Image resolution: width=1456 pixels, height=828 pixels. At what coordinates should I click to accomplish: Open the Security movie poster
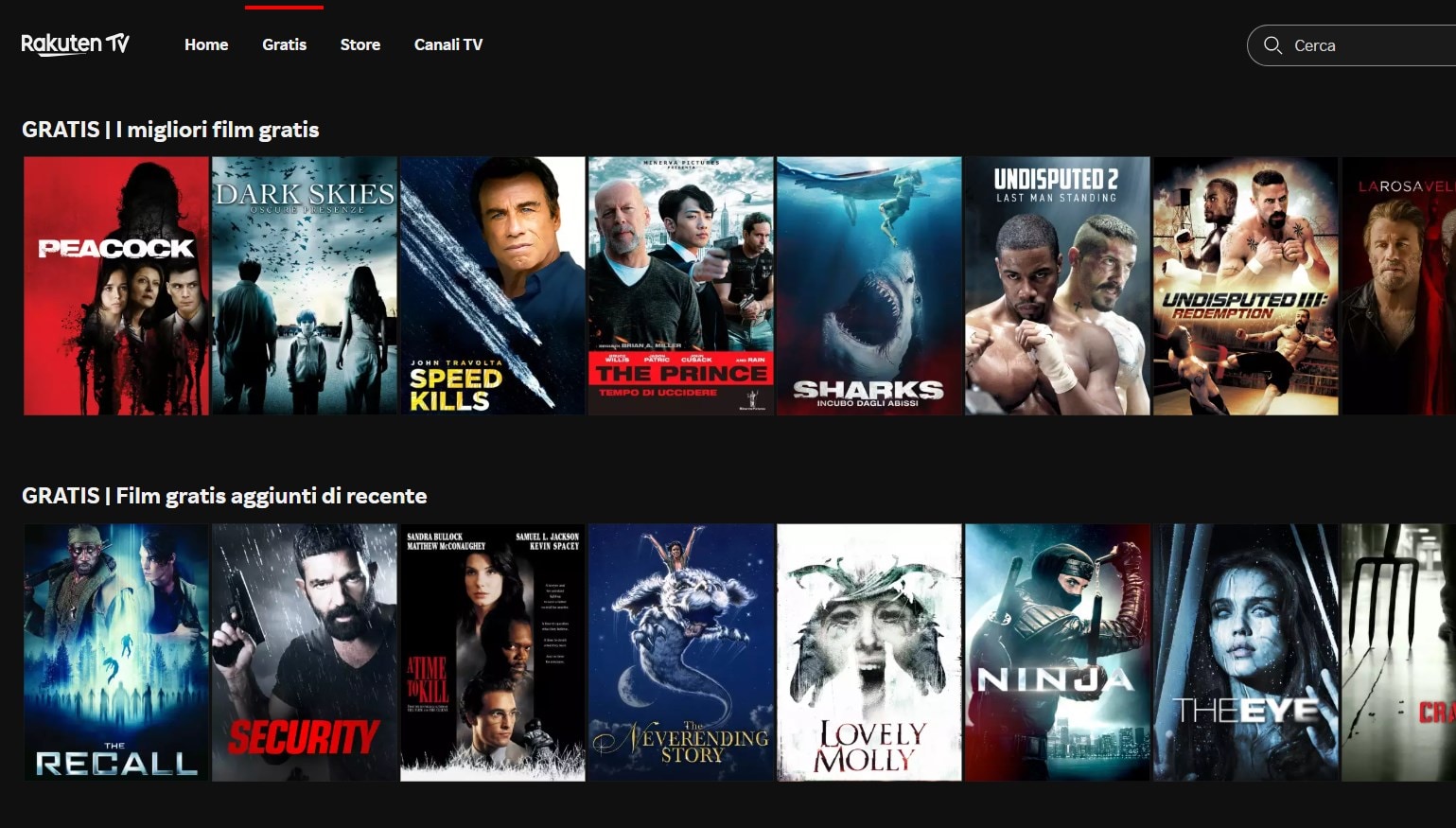pos(305,653)
